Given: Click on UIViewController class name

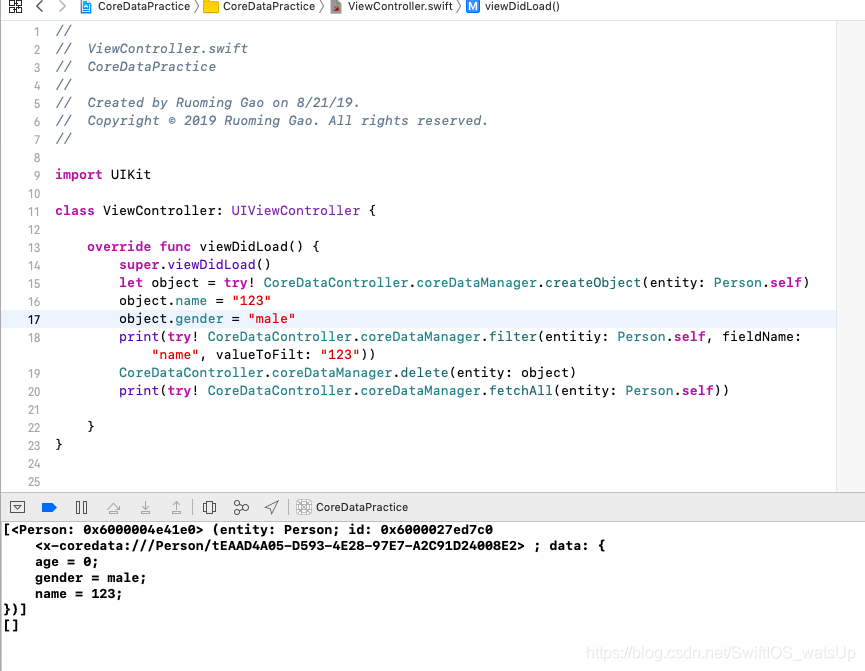Looking at the screenshot, I should [295, 210].
